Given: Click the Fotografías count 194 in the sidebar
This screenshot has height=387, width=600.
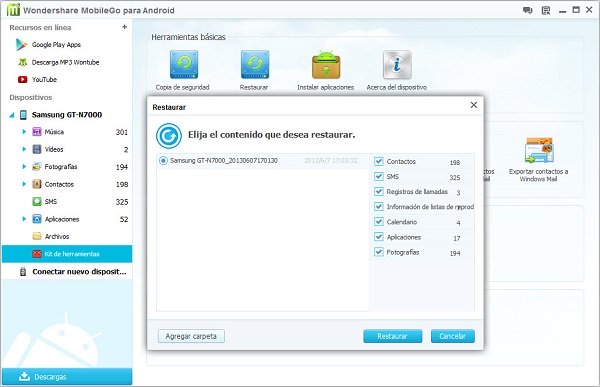Looking at the screenshot, I should [x=122, y=167].
